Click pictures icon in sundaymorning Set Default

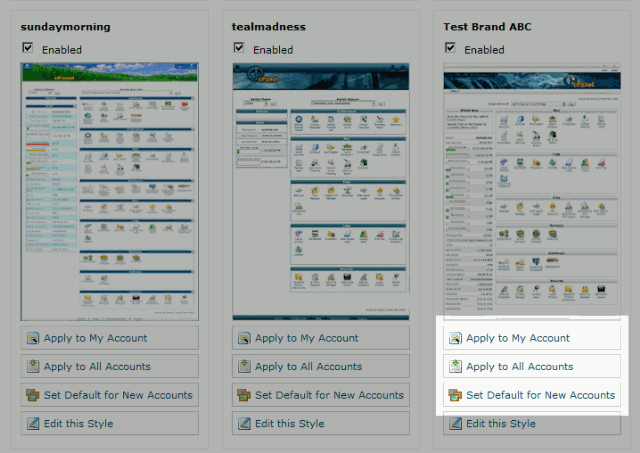click(33, 395)
